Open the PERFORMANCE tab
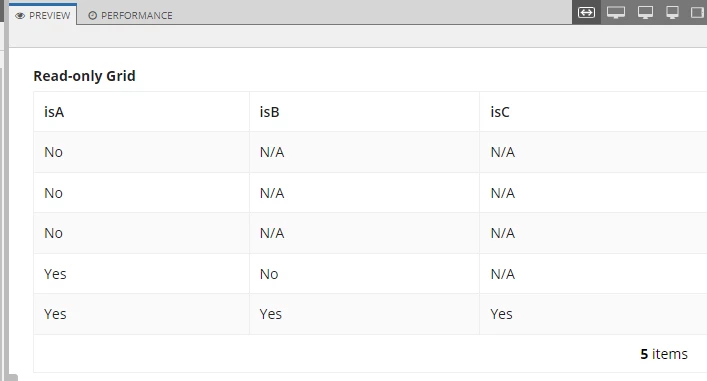 click(x=130, y=16)
